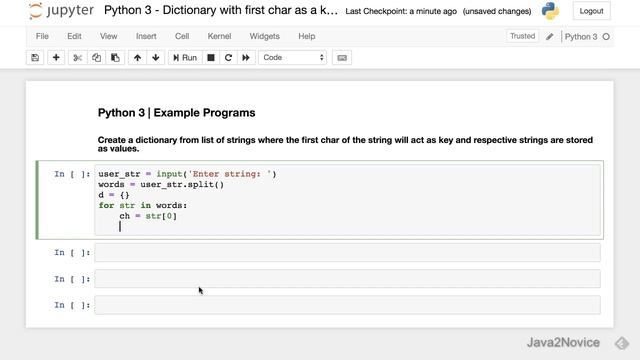The width and height of the screenshot is (640, 360).
Task: Click the save and checkpoint icon
Action: 35,58
